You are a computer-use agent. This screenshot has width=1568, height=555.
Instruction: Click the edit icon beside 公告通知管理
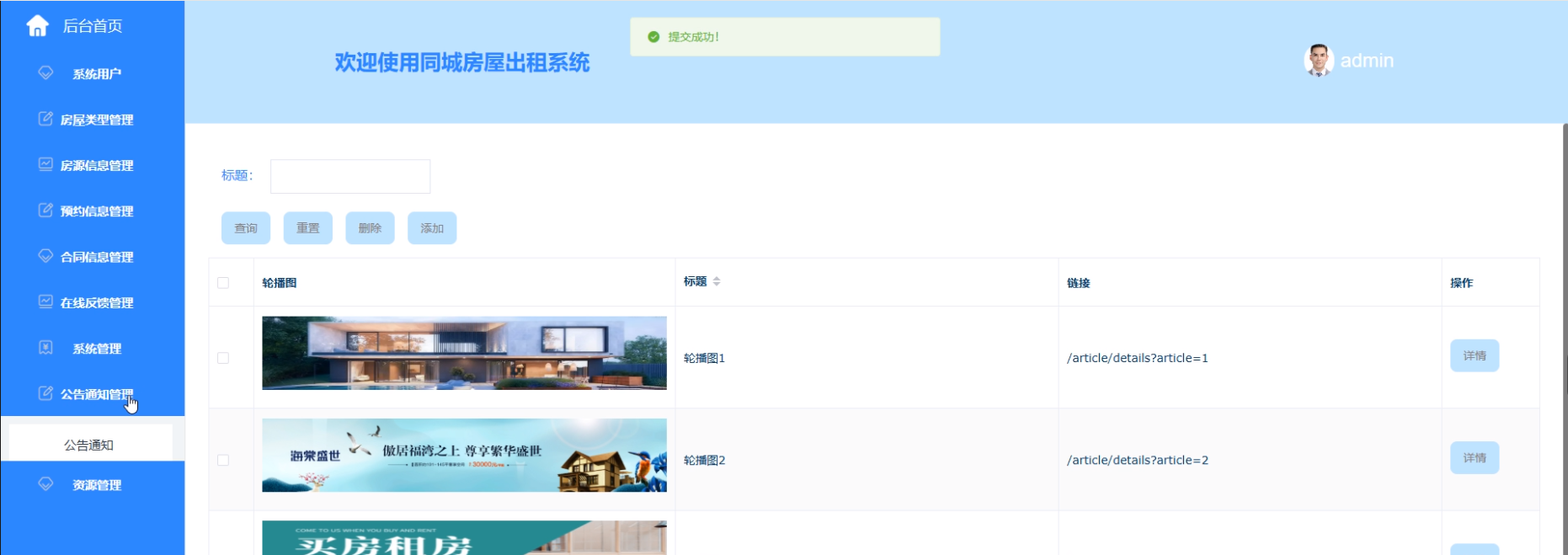45,393
